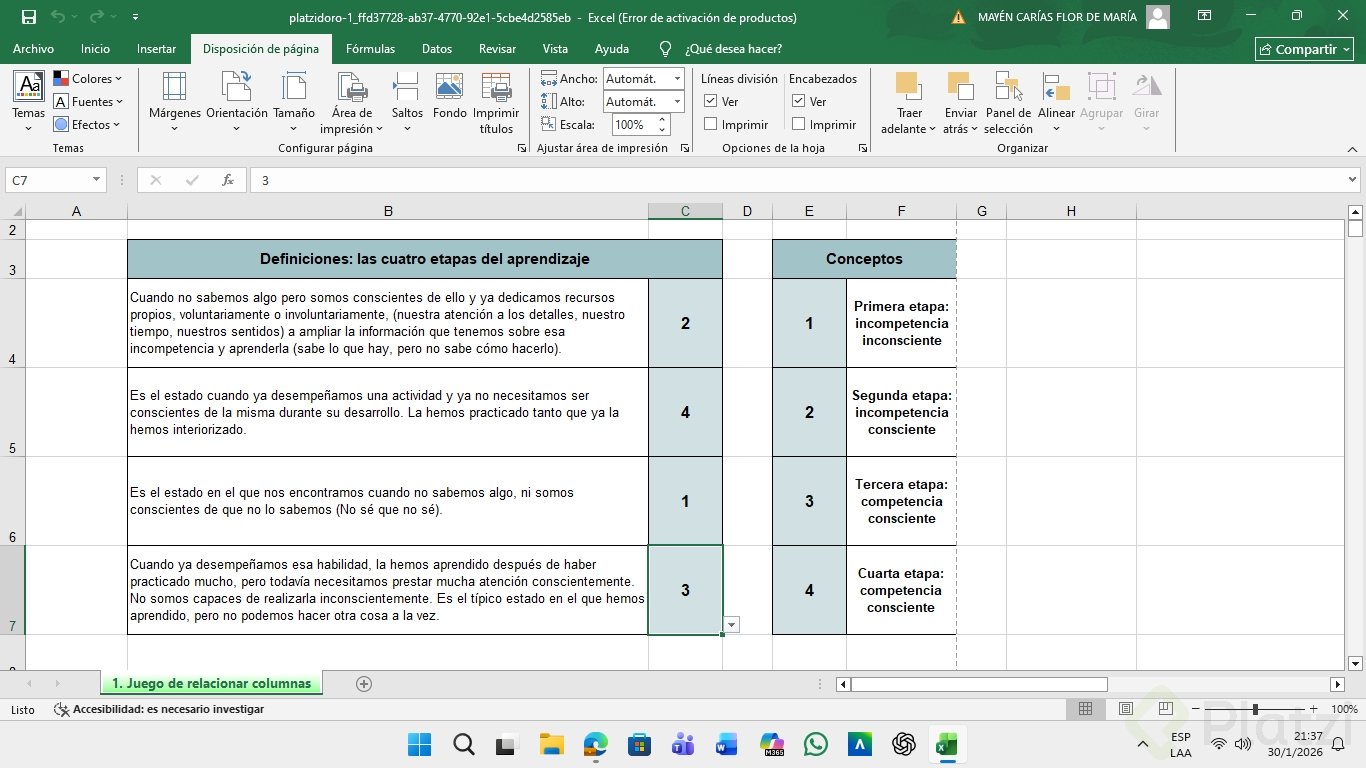Enable Imprimir under Líneas división

pos(711,124)
